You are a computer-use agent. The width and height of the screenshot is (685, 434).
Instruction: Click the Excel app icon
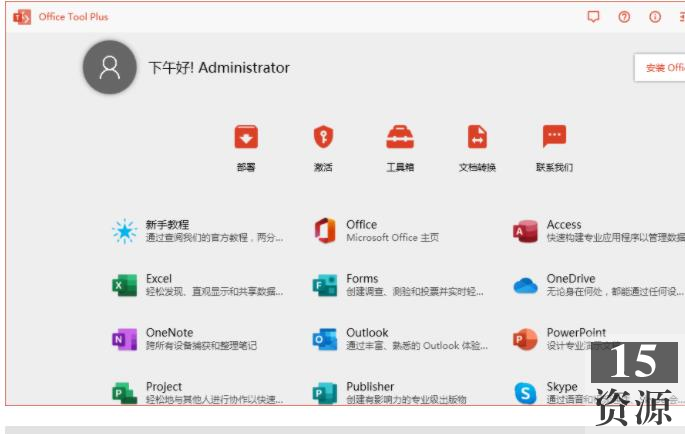125,285
